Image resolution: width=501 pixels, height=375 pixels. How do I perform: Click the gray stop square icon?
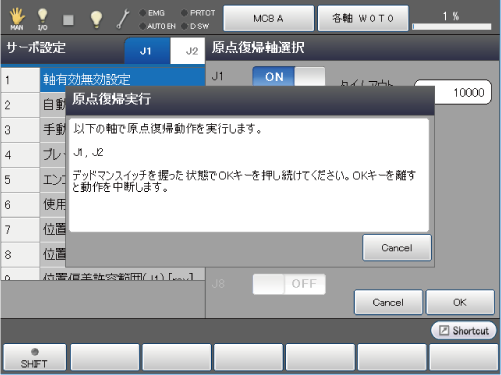(x=68, y=20)
